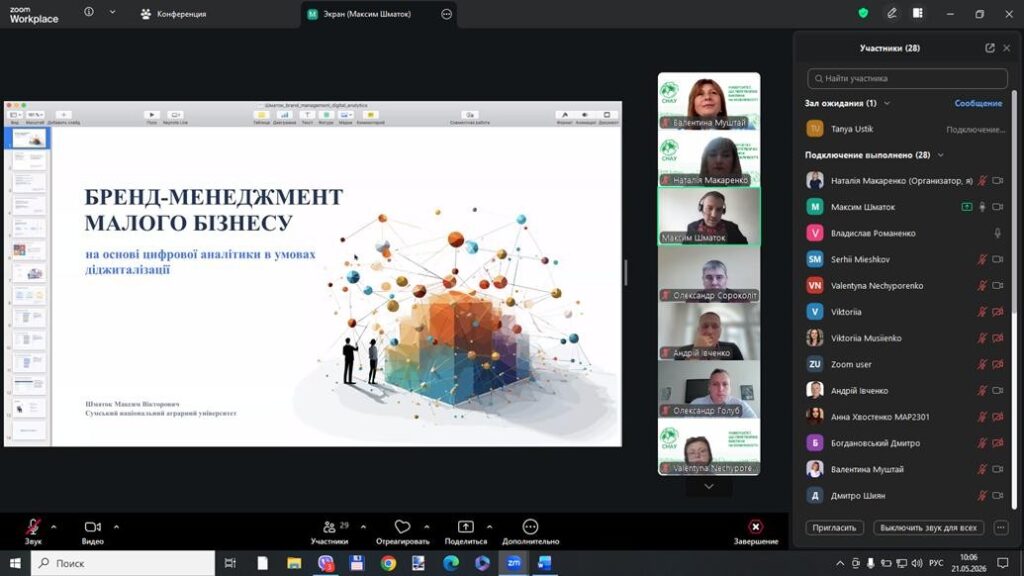Open the Отреагировать reactions button

402,531
